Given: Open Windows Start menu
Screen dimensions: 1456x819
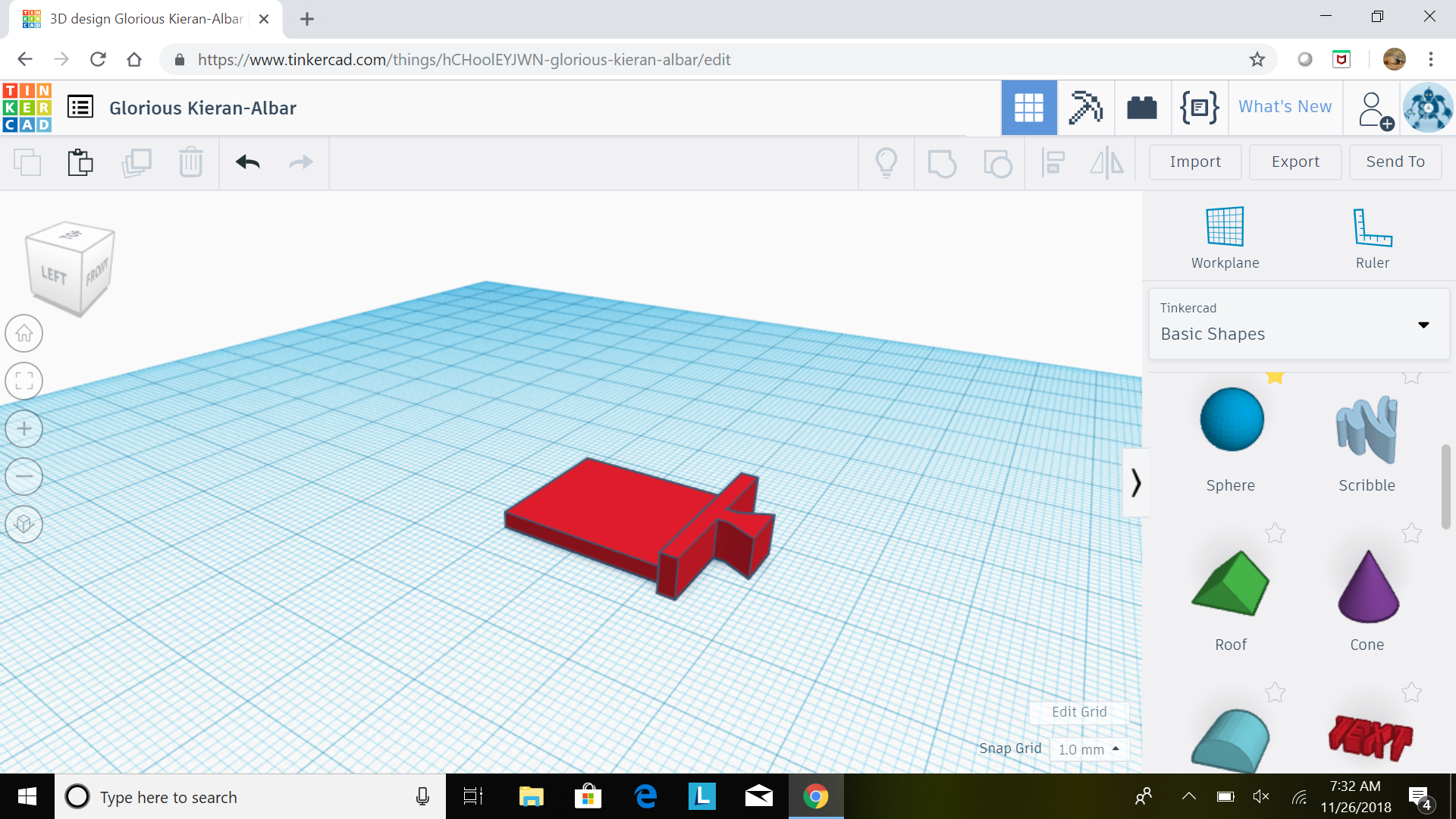Looking at the screenshot, I should tap(27, 796).
